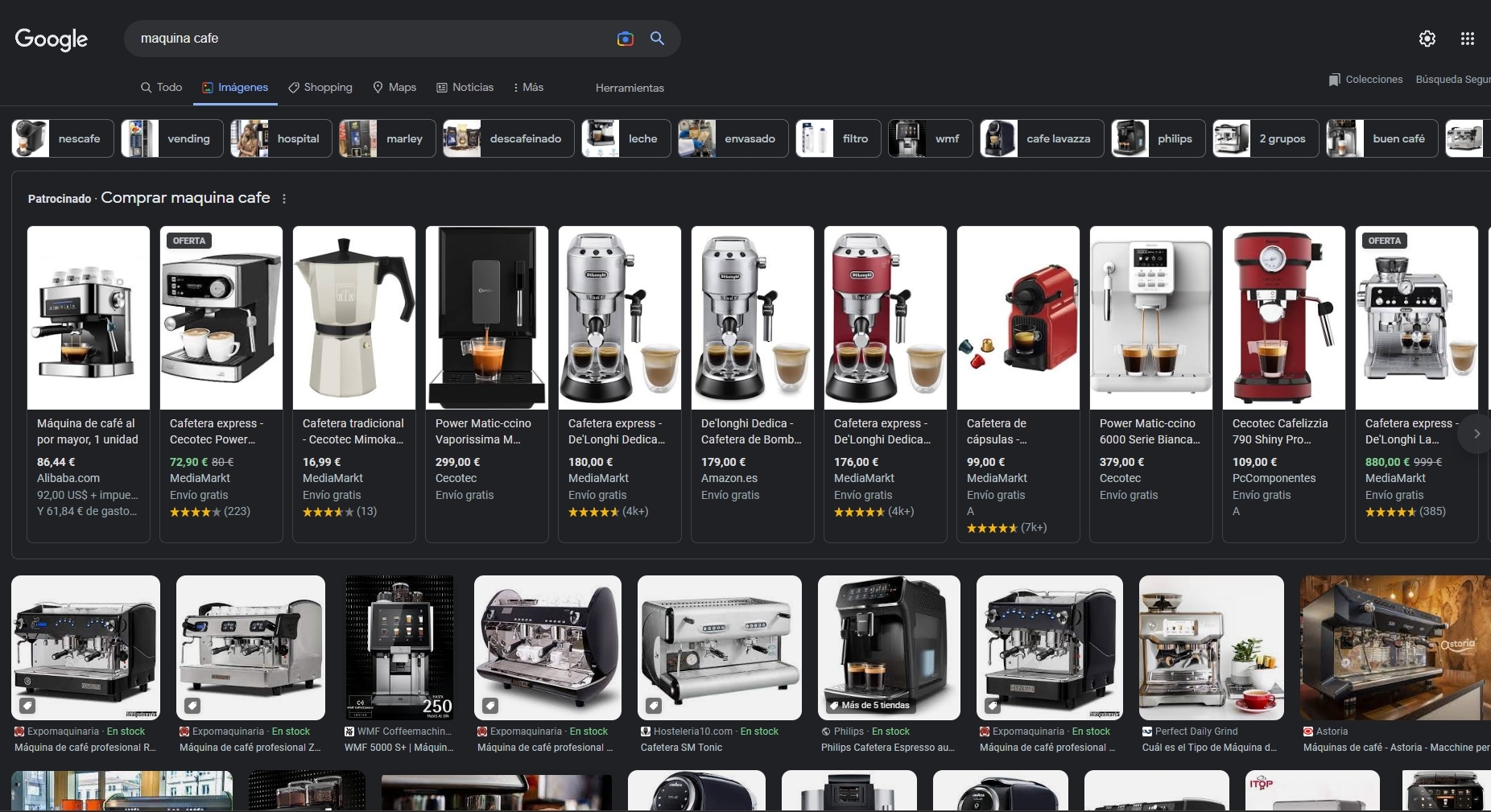The height and width of the screenshot is (812, 1491).
Task: Open the Philips Cafetera Espresso image result
Action: (889, 648)
